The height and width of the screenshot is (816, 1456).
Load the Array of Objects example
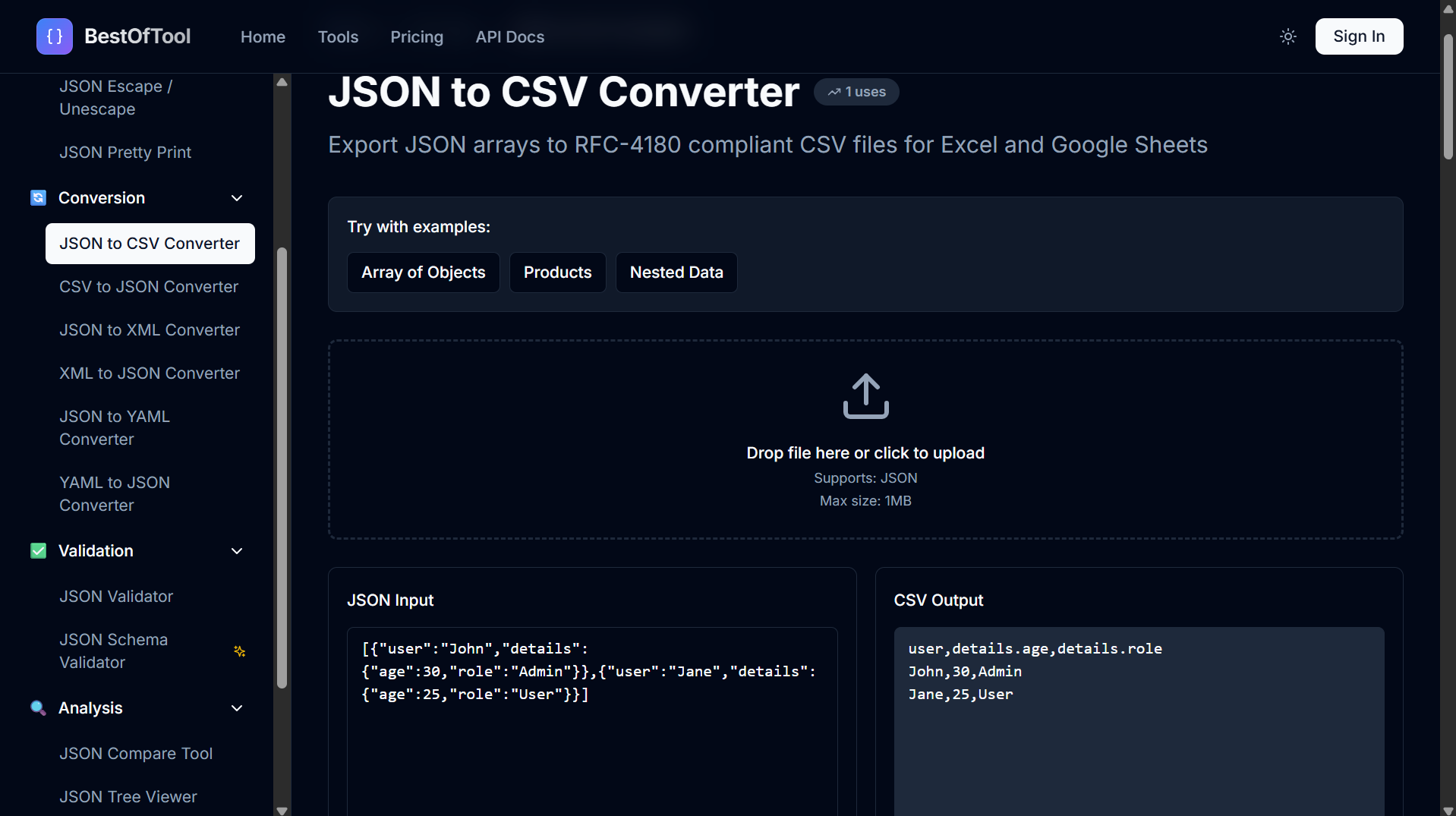(x=424, y=273)
